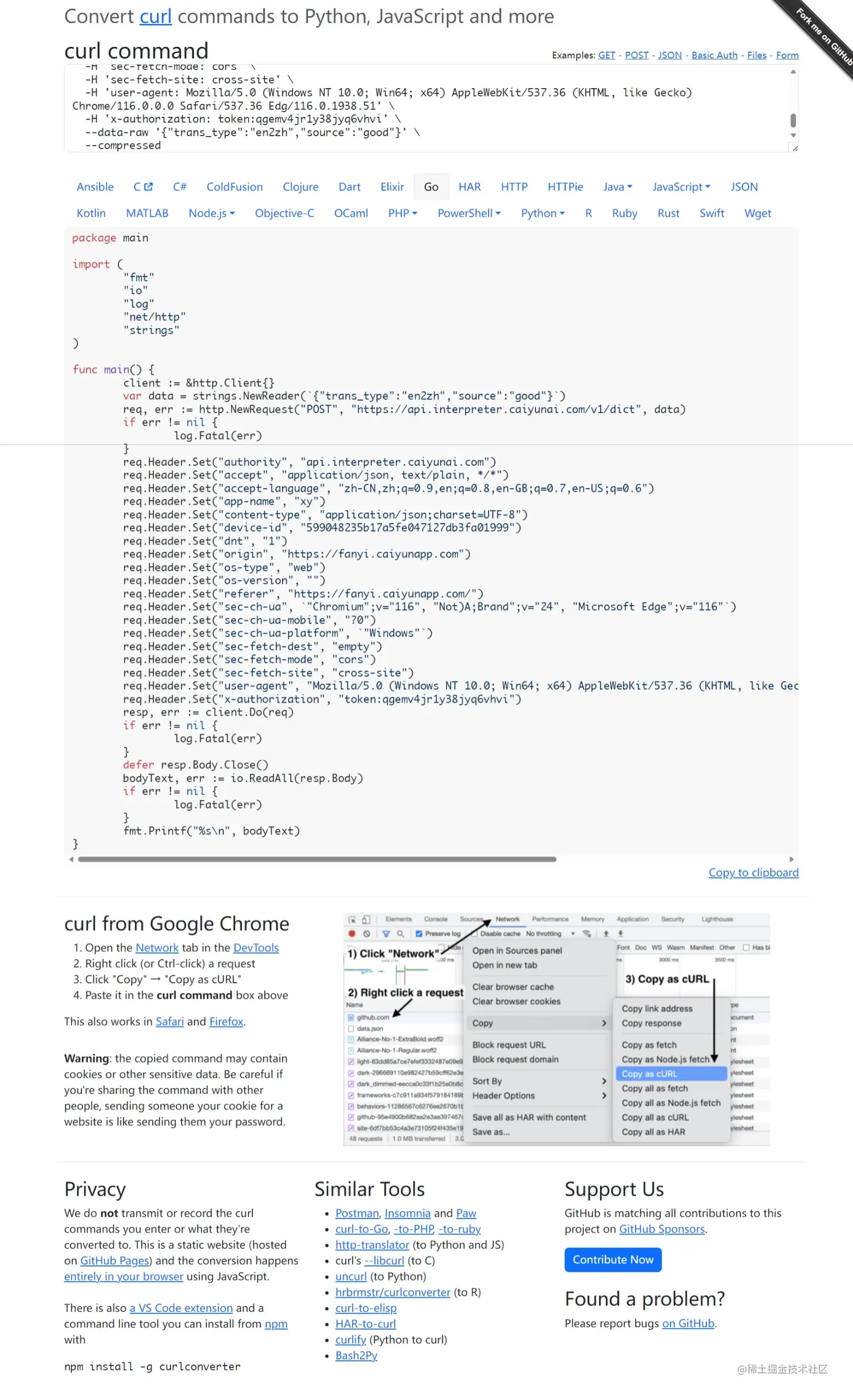The width and height of the screenshot is (853, 1400).
Task: Click the code scrollbar right arrow
Action: click(792, 859)
